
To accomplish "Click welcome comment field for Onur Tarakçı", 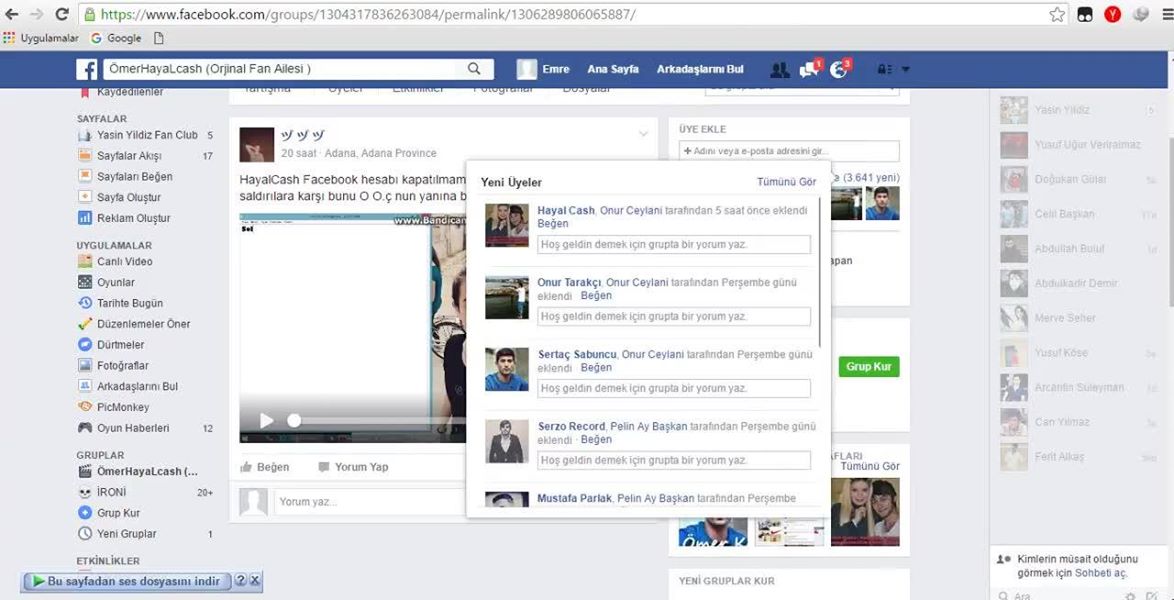I will pyautogui.click(x=674, y=317).
